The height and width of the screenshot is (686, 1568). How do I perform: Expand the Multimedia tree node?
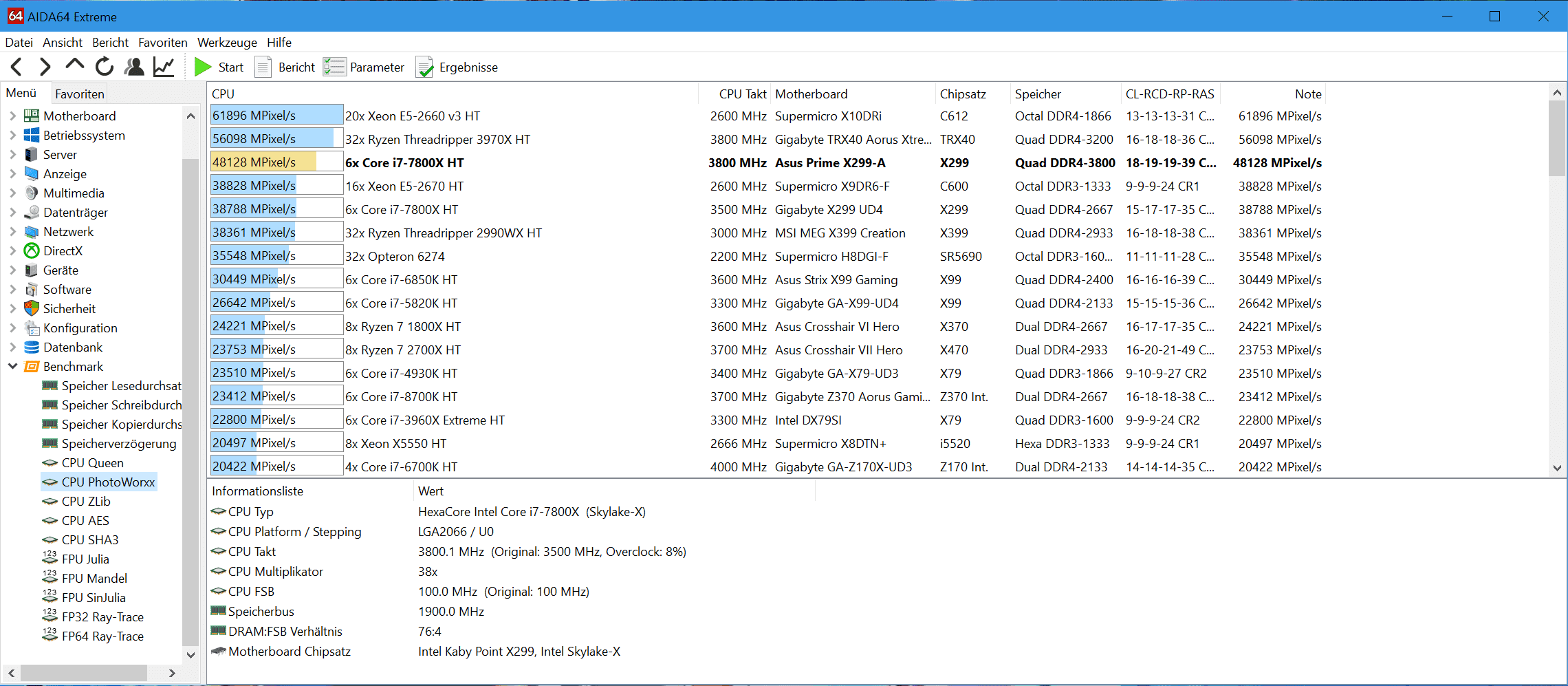tap(12, 193)
